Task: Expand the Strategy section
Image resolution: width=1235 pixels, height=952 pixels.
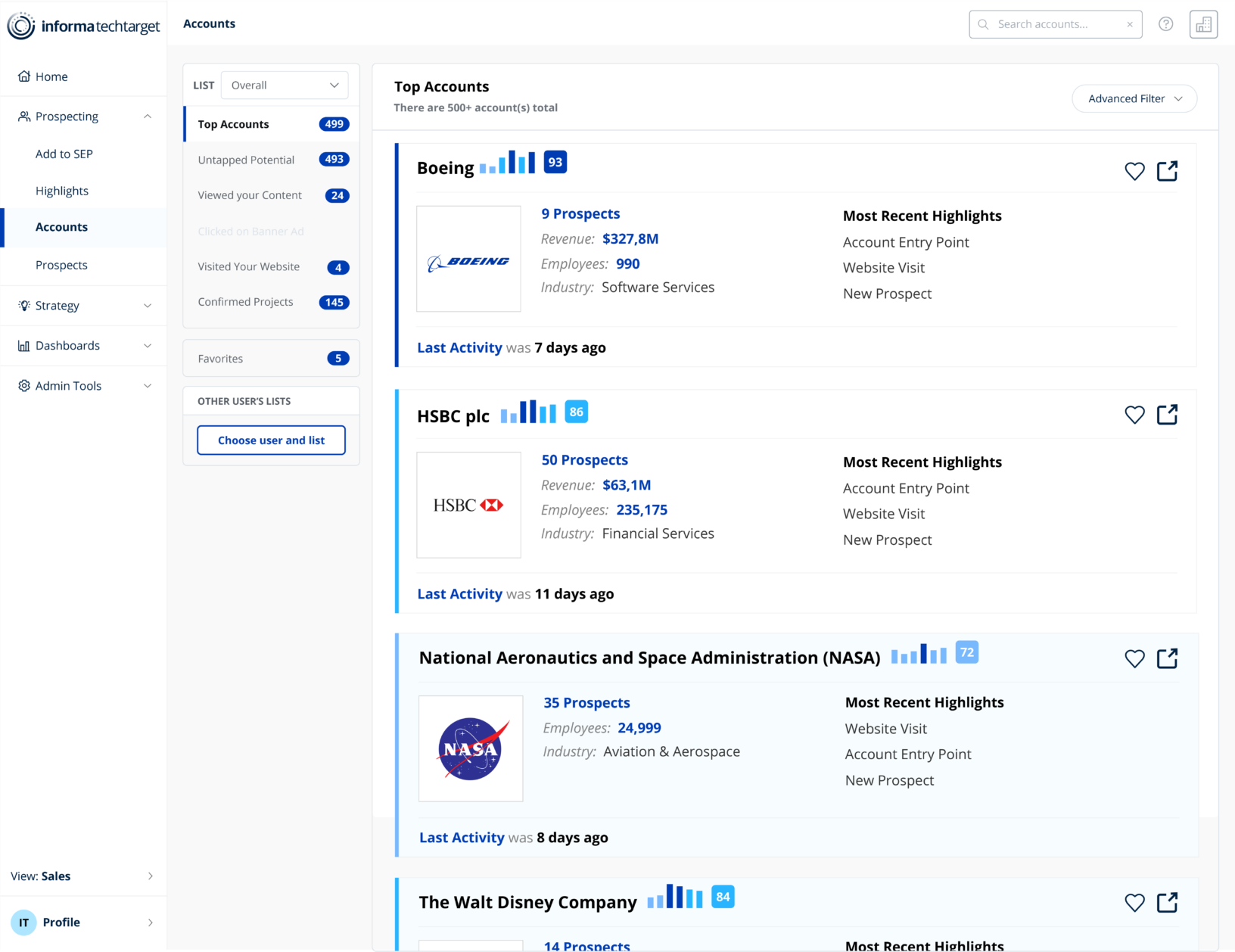Action: click(148, 306)
